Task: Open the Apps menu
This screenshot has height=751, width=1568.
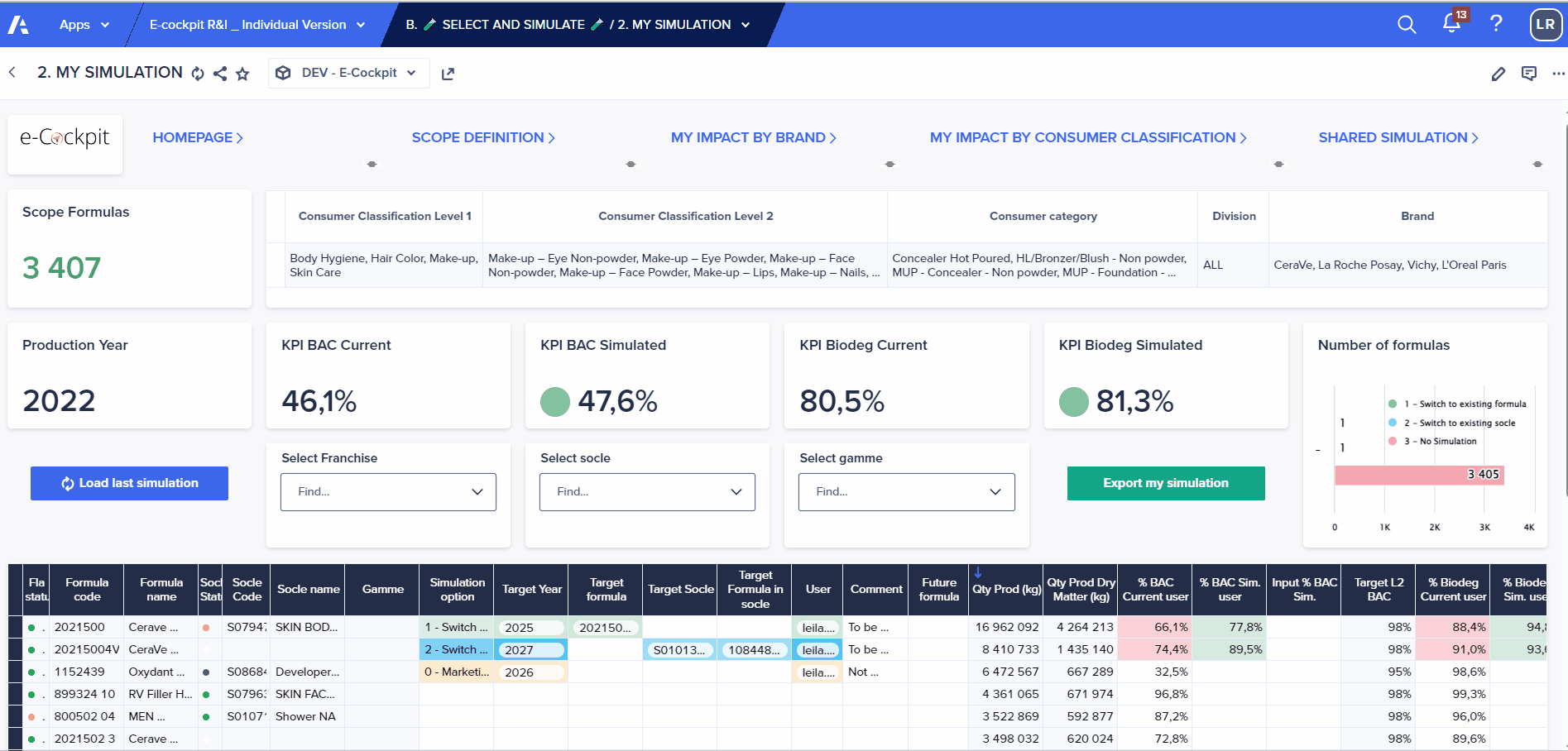Action: point(84,25)
